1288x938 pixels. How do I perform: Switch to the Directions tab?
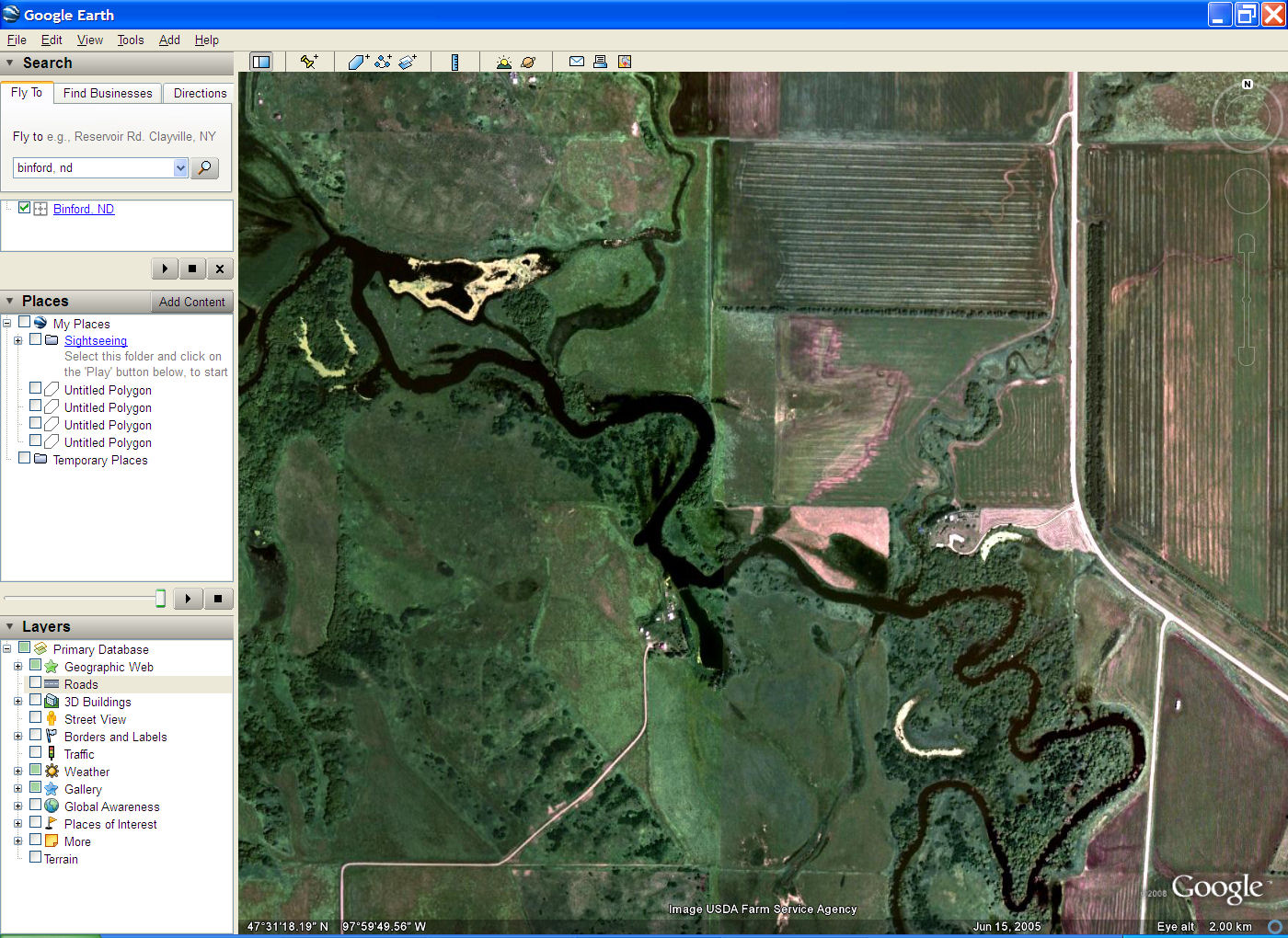pyautogui.click(x=200, y=93)
